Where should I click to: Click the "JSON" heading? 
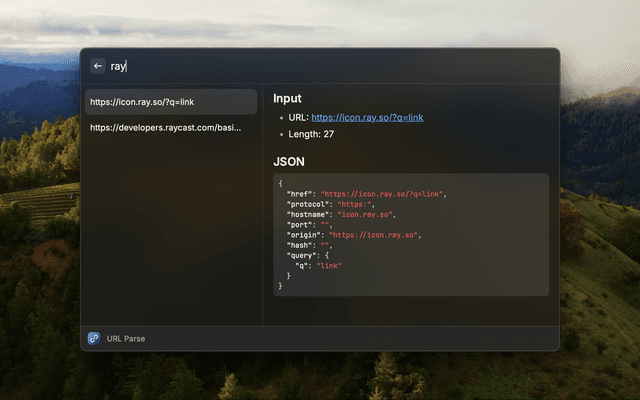[x=289, y=161]
